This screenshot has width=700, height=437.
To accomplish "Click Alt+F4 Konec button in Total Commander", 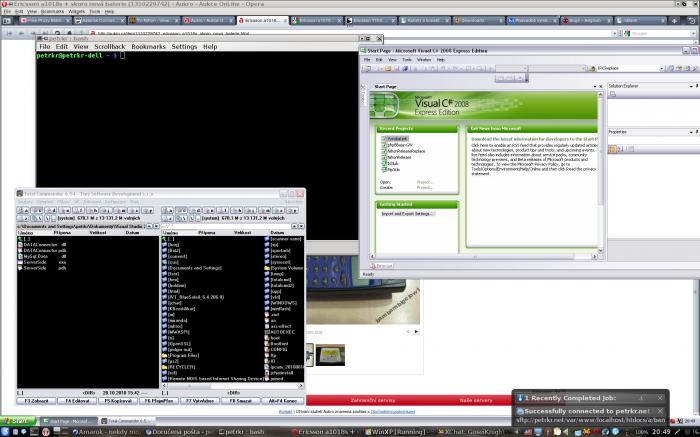I will [283, 401].
